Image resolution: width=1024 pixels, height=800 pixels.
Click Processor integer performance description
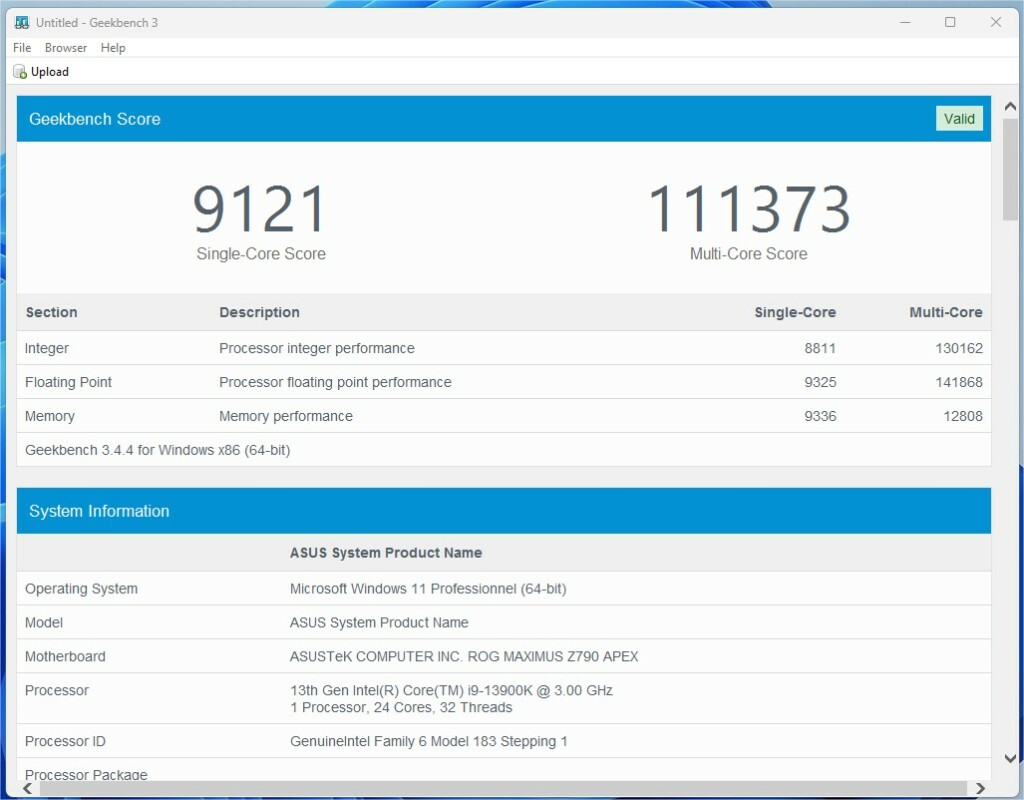[317, 348]
